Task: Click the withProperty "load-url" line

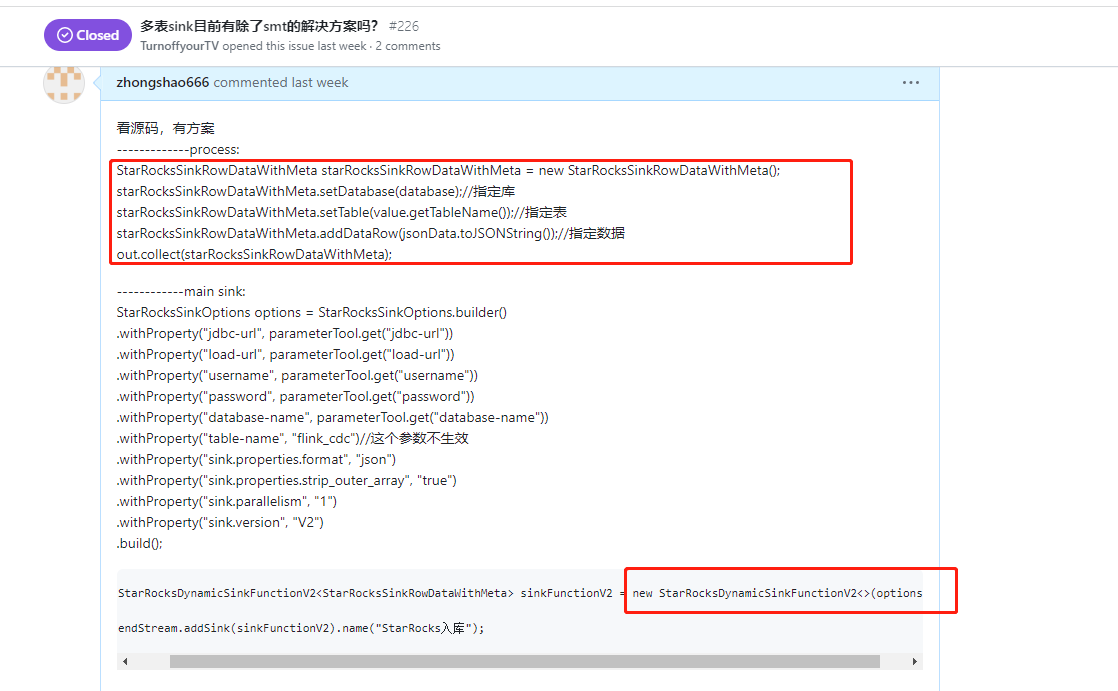Action: click(x=285, y=354)
